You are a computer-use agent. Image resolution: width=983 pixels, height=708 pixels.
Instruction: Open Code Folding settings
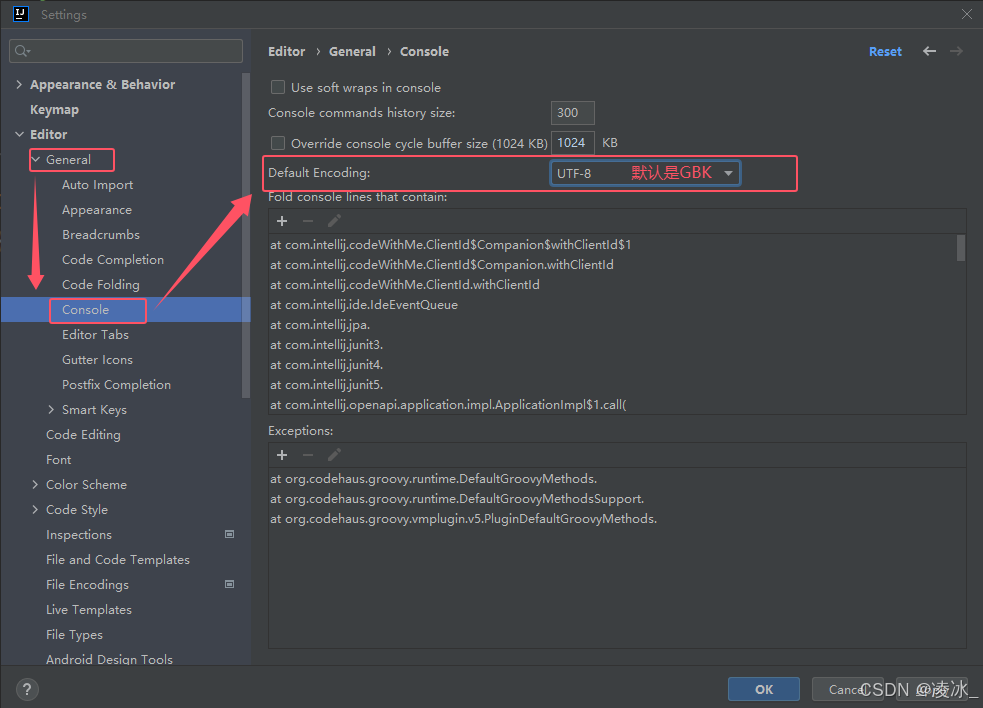coord(101,285)
